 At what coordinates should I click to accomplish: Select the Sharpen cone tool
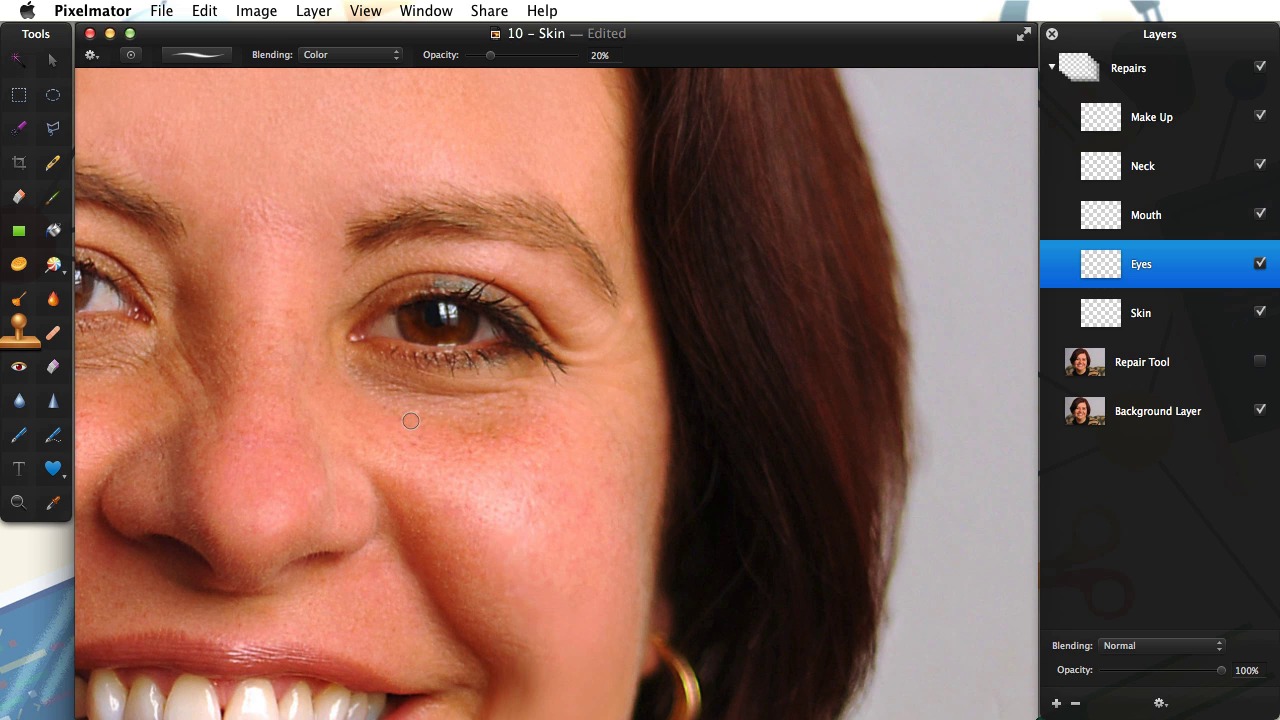pyautogui.click(x=52, y=401)
